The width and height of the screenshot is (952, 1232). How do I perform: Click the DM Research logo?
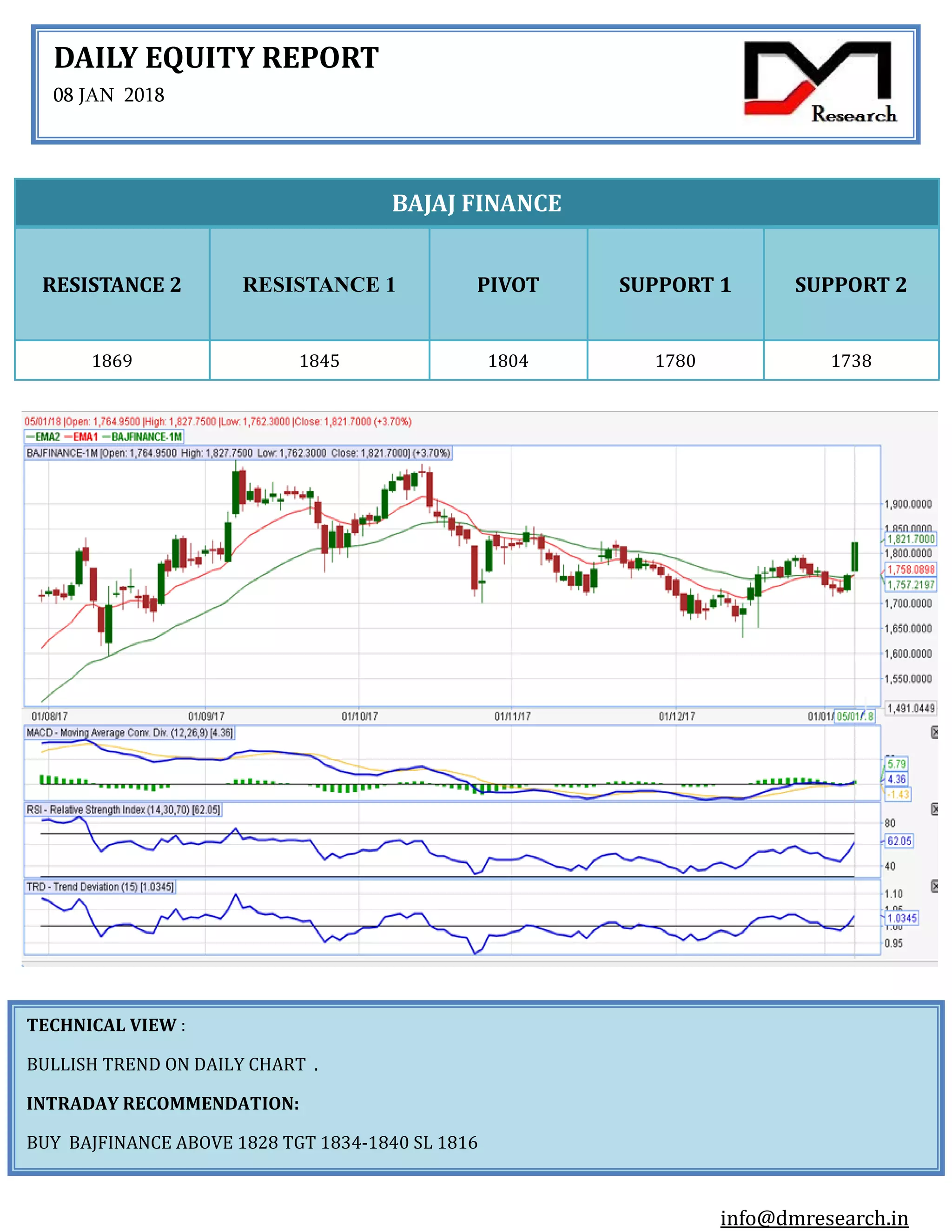(820, 82)
